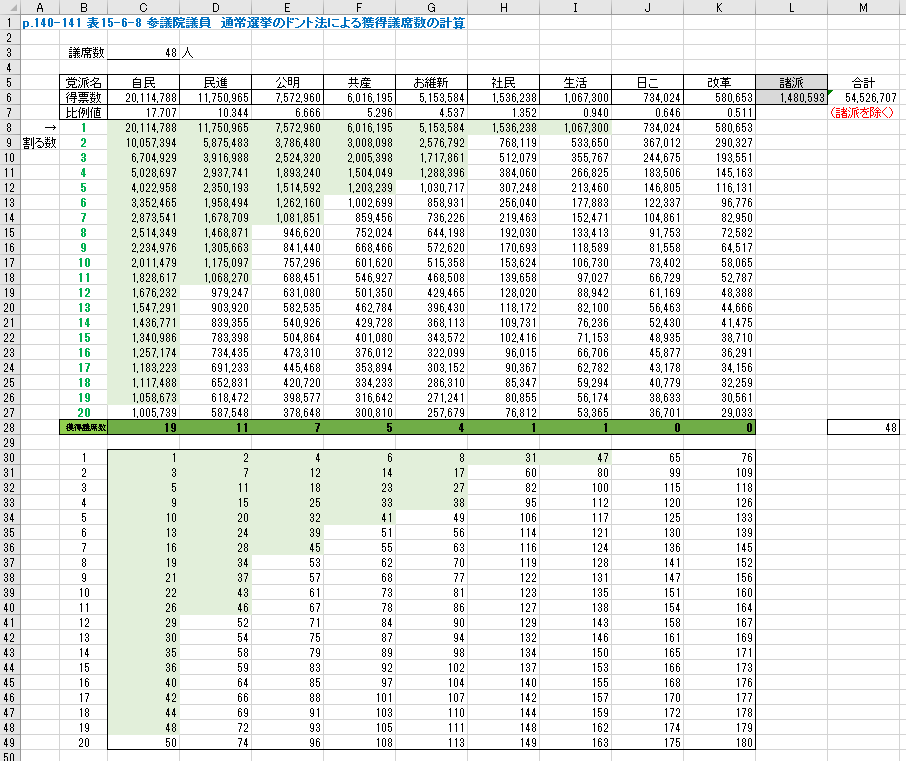
Task: Click the 党派名 header cell
Action: pos(83,83)
